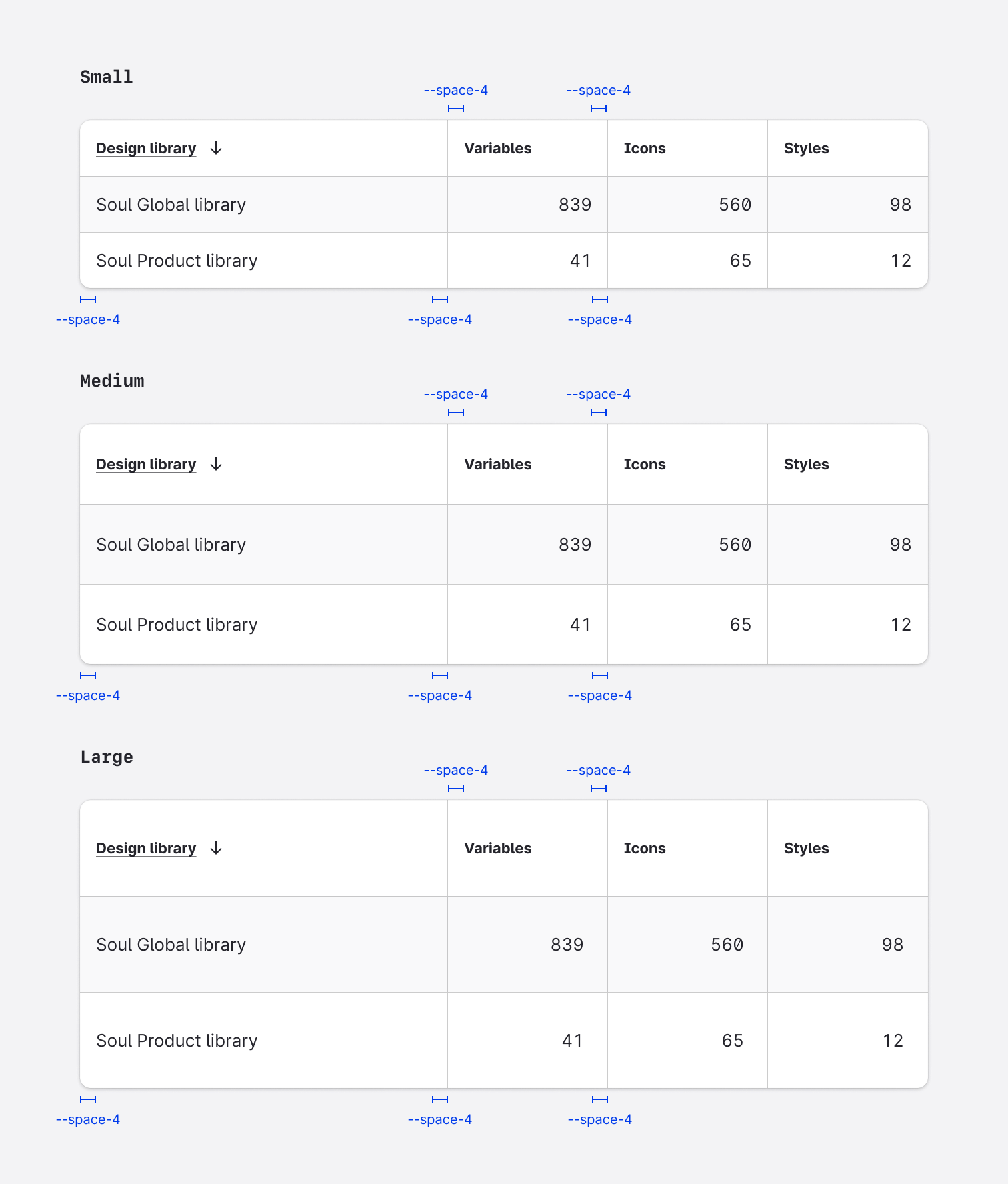Click the 12 Styles cell in Medium table
The height and width of the screenshot is (1184, 1008).
click(x=900, y=625)
